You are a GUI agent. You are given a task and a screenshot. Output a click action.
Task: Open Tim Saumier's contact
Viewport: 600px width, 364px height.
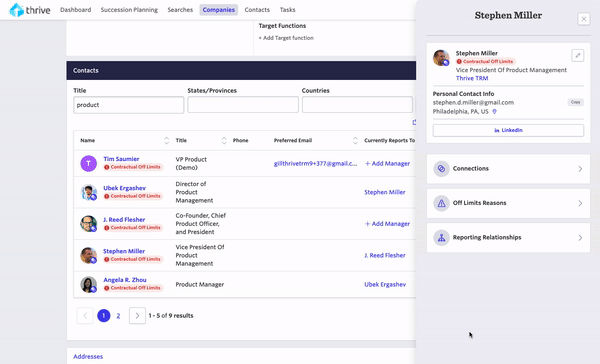121,159
